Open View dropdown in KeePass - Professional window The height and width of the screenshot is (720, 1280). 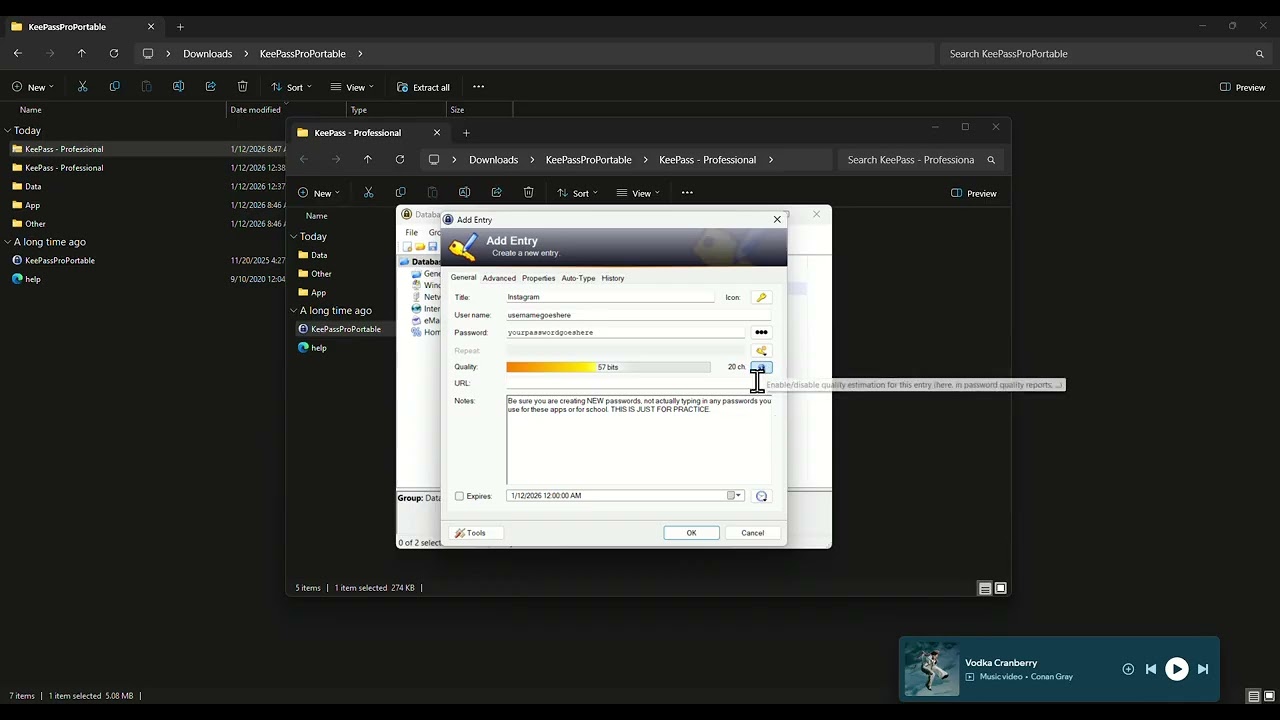(x=638, y=193)
